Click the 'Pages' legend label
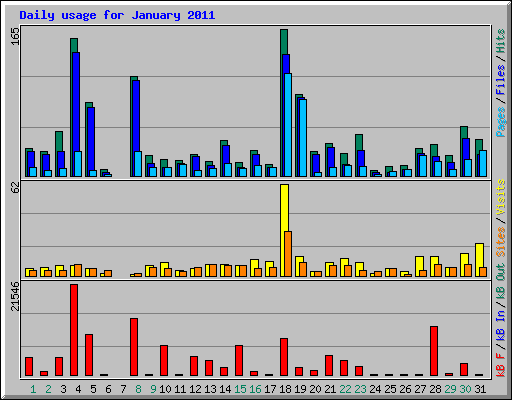Viewport: 512px width, 400px height. coord(501,122)
